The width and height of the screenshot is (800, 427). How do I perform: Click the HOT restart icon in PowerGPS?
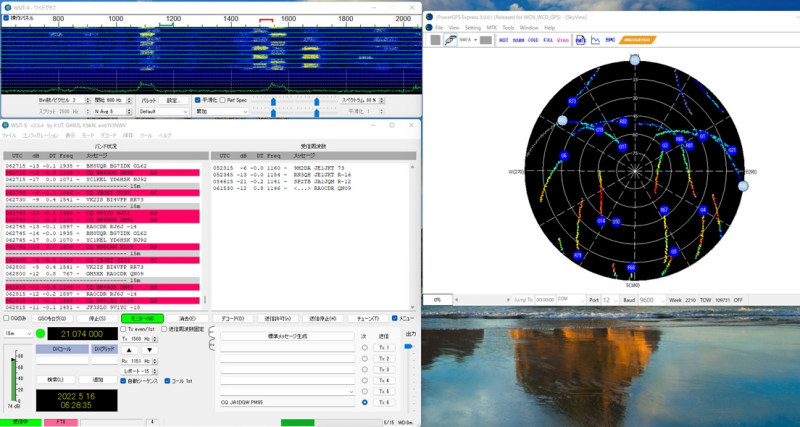(x=504, y=40)
